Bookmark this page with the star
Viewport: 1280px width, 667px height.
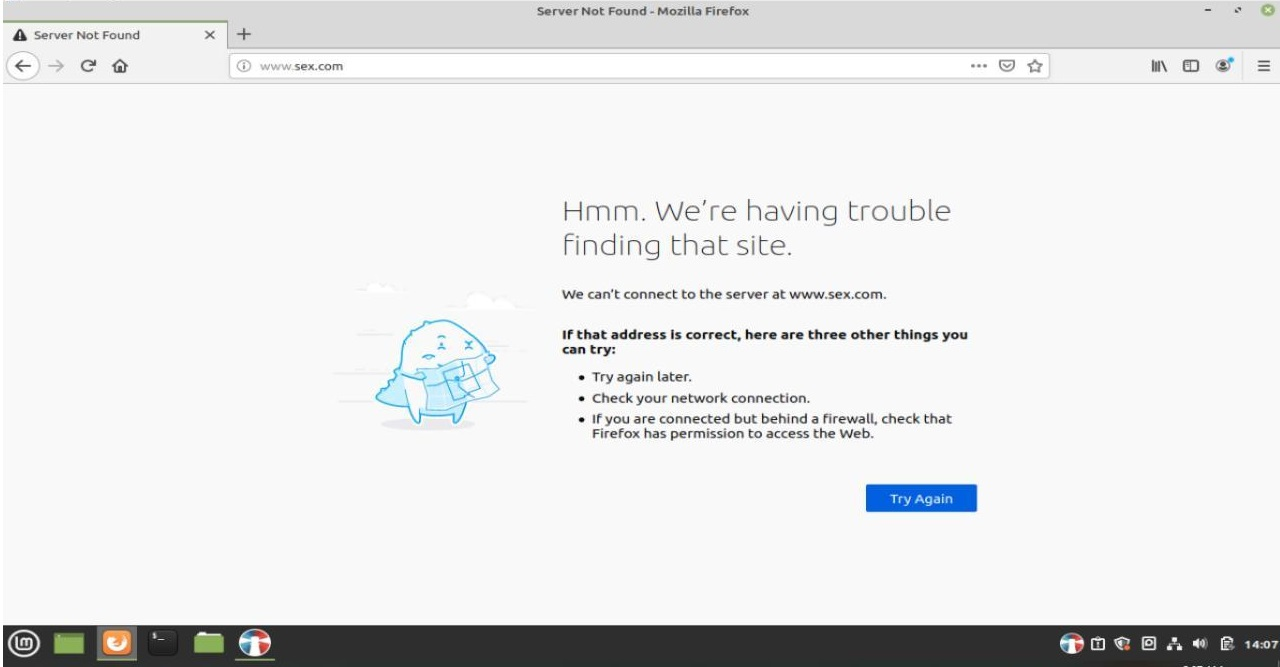point(1035,66)
